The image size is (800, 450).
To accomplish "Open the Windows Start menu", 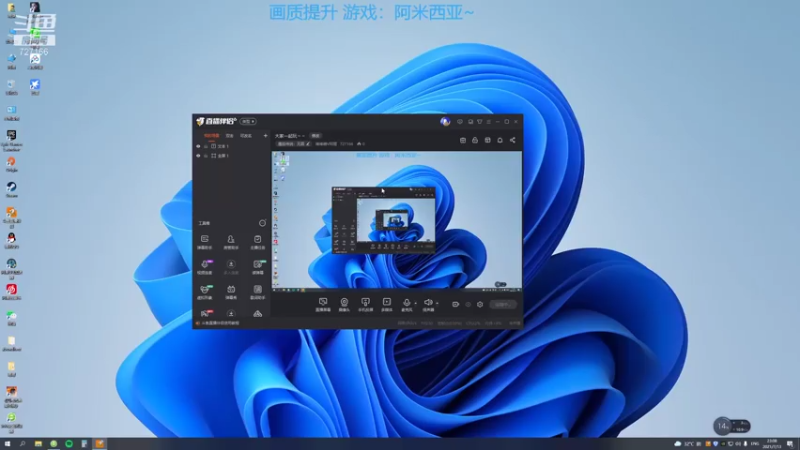I will [7, 444].
